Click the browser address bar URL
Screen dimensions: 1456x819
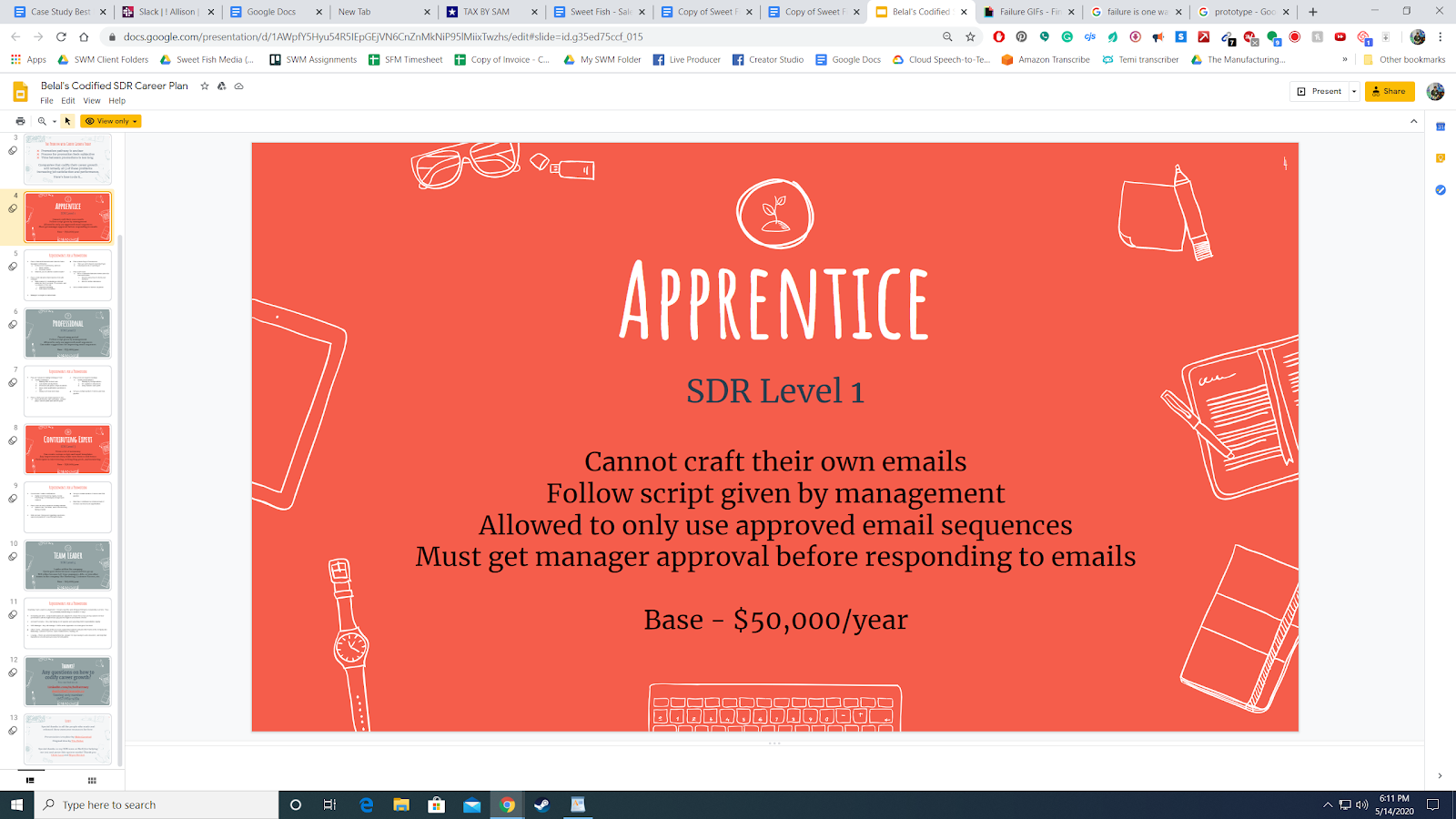[x=383, y=37]
